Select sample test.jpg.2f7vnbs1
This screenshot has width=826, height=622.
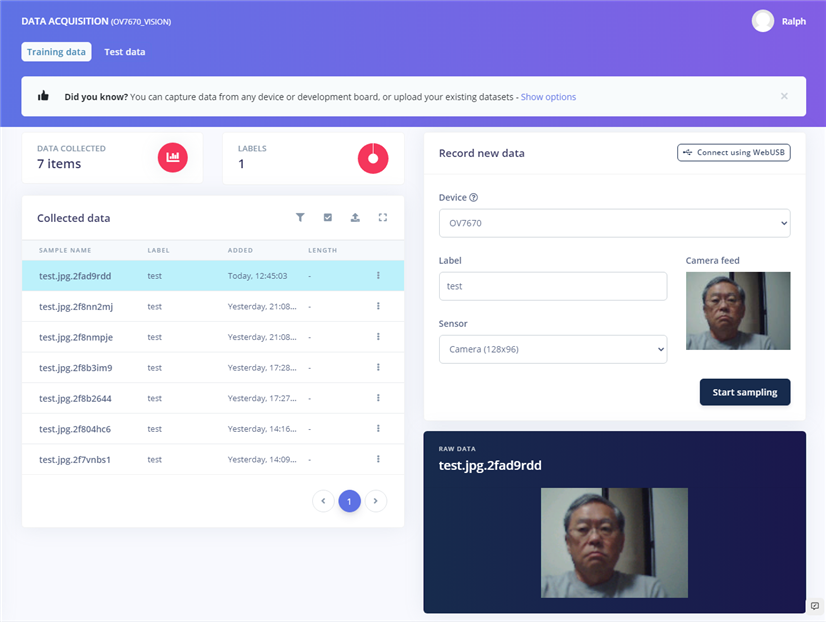coord(213,459)
